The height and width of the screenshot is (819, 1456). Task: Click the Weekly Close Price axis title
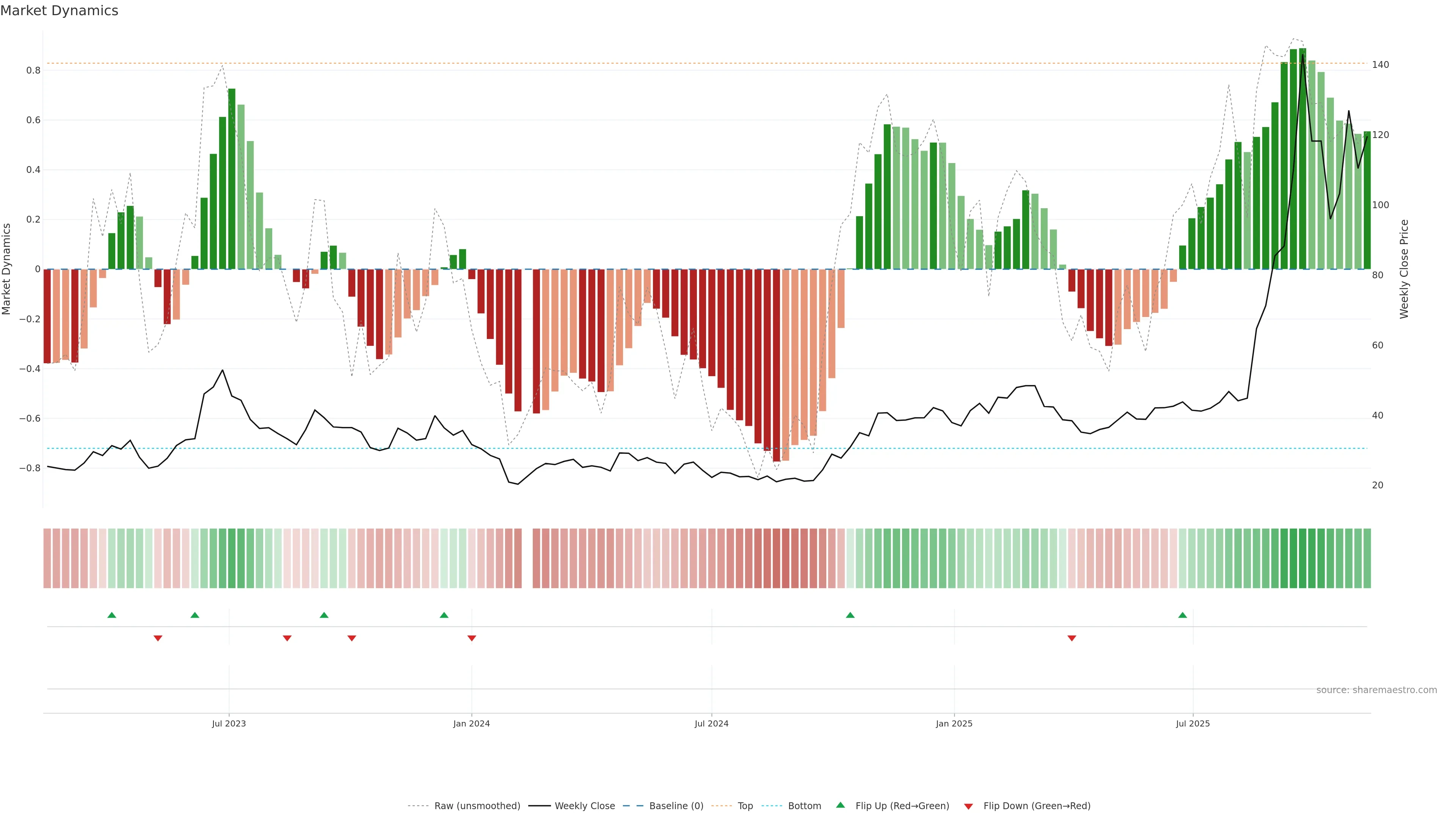[1404, 269]
